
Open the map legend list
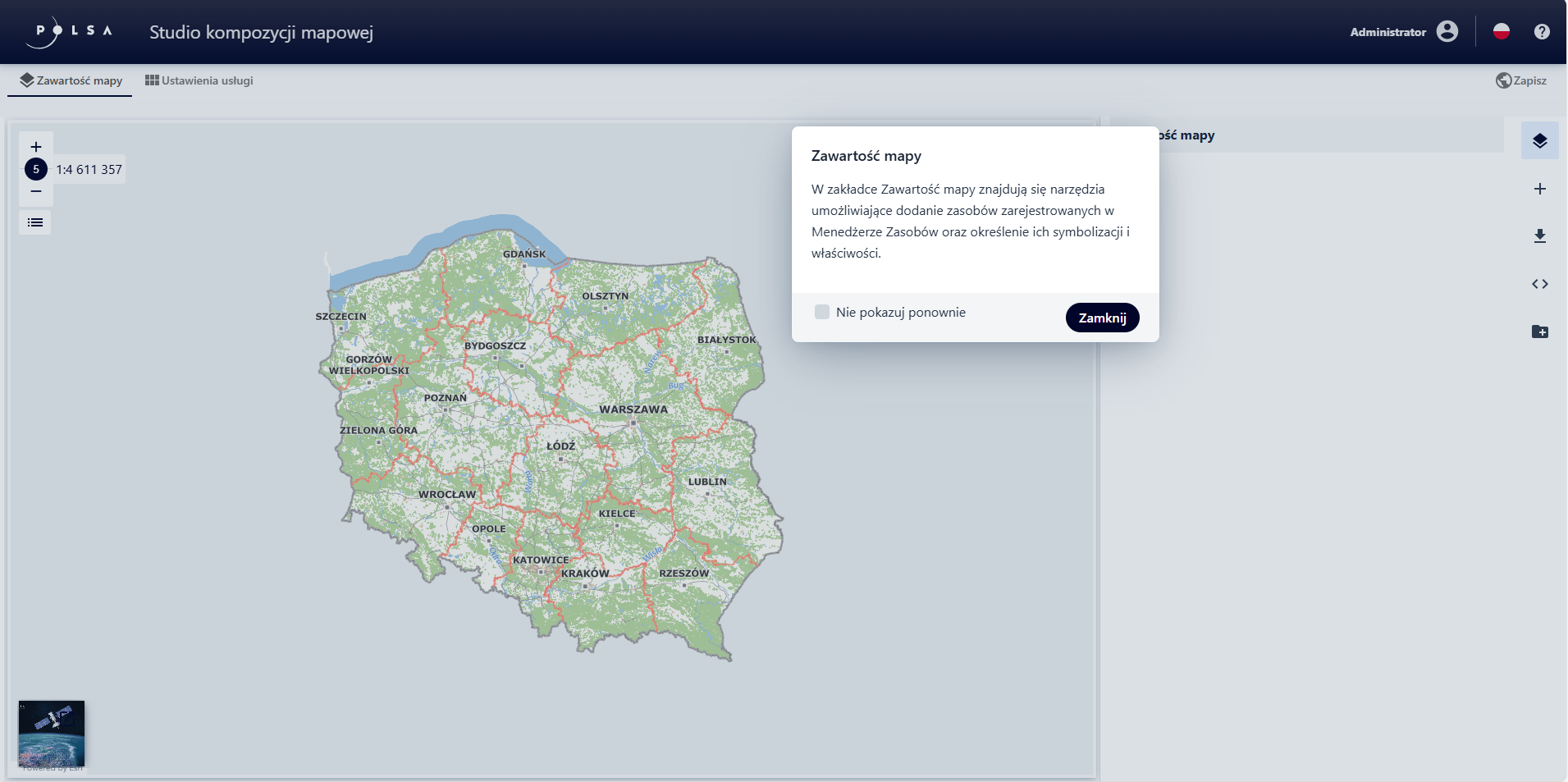pos(35,222)
